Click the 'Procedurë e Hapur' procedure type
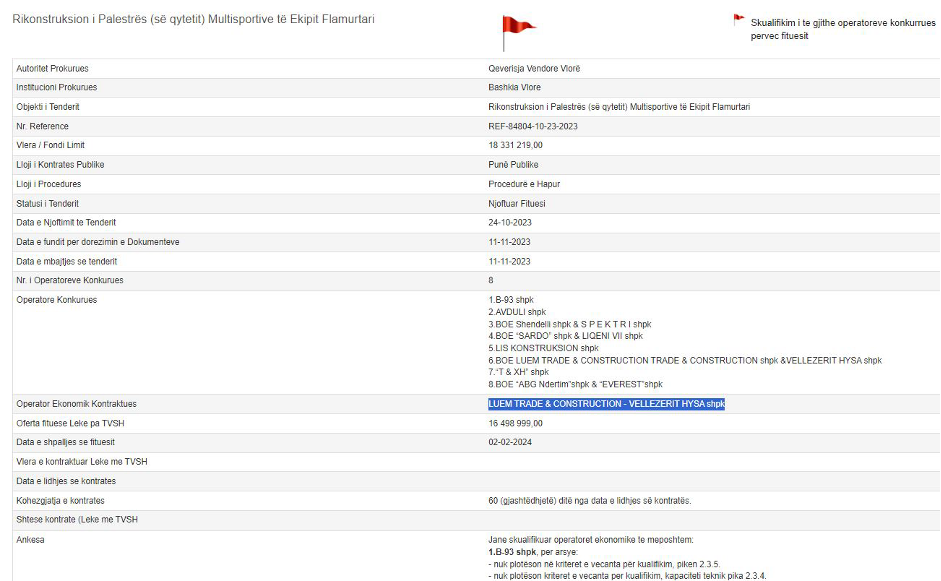The width and height of the screenshot is (941, 581). tap(522, 184)
